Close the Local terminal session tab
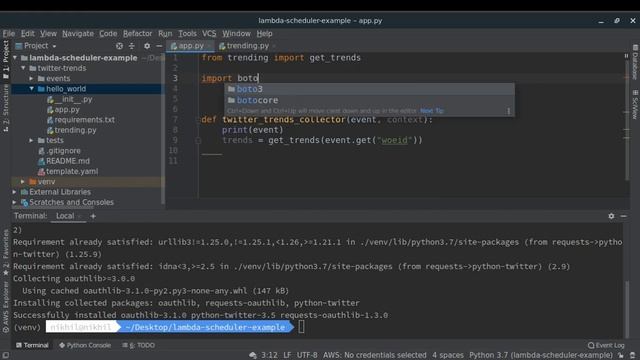Screen dimensions: 640x360 pos(80,216)
